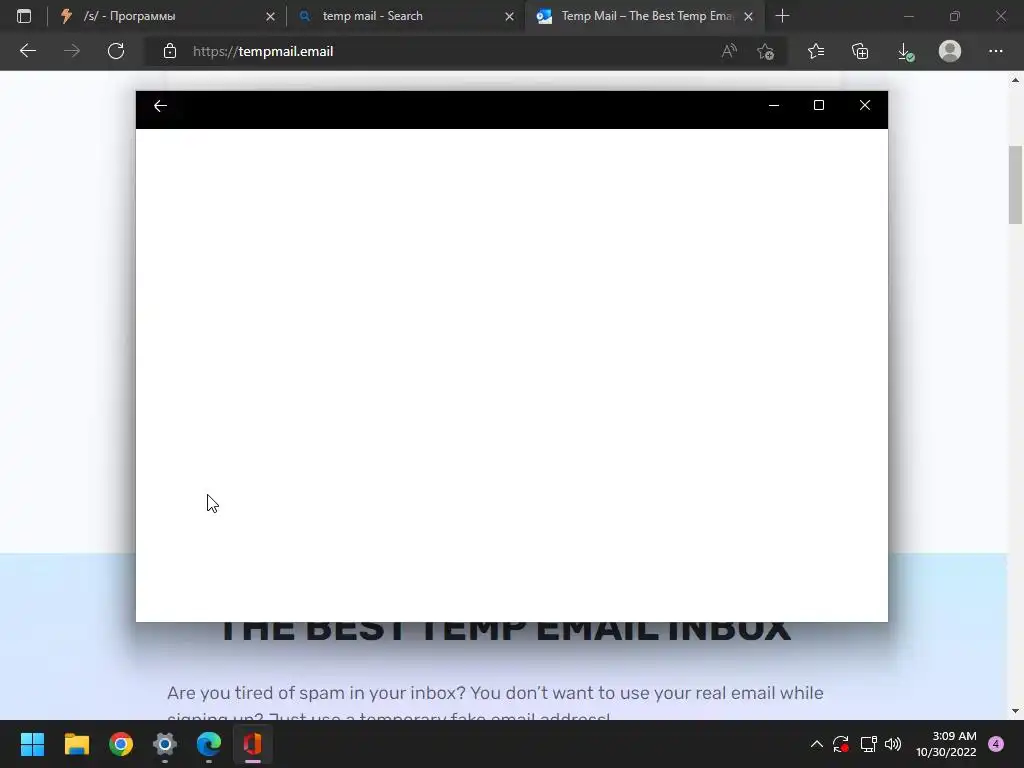
Task: Open notifications badge showing 4
Action: pyautogui.click(x=996, y=744)
